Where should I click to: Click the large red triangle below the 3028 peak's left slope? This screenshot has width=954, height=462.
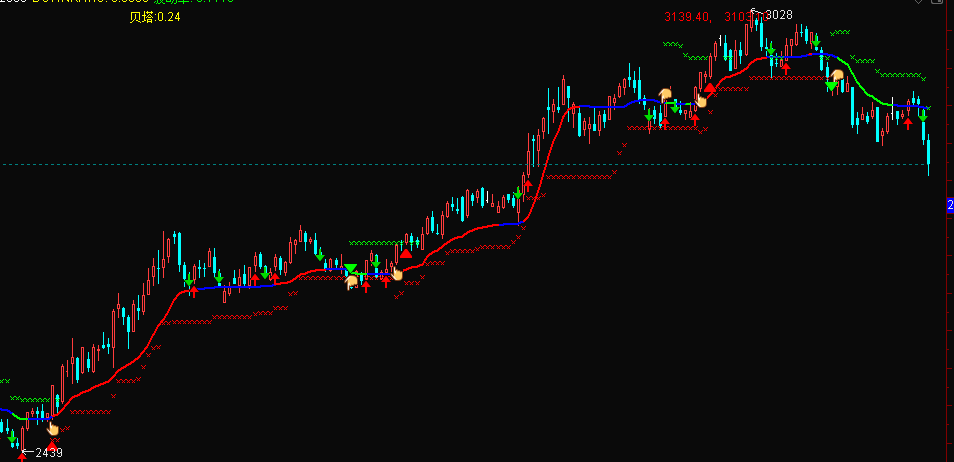pyautogui.click(x=710, y=88)
